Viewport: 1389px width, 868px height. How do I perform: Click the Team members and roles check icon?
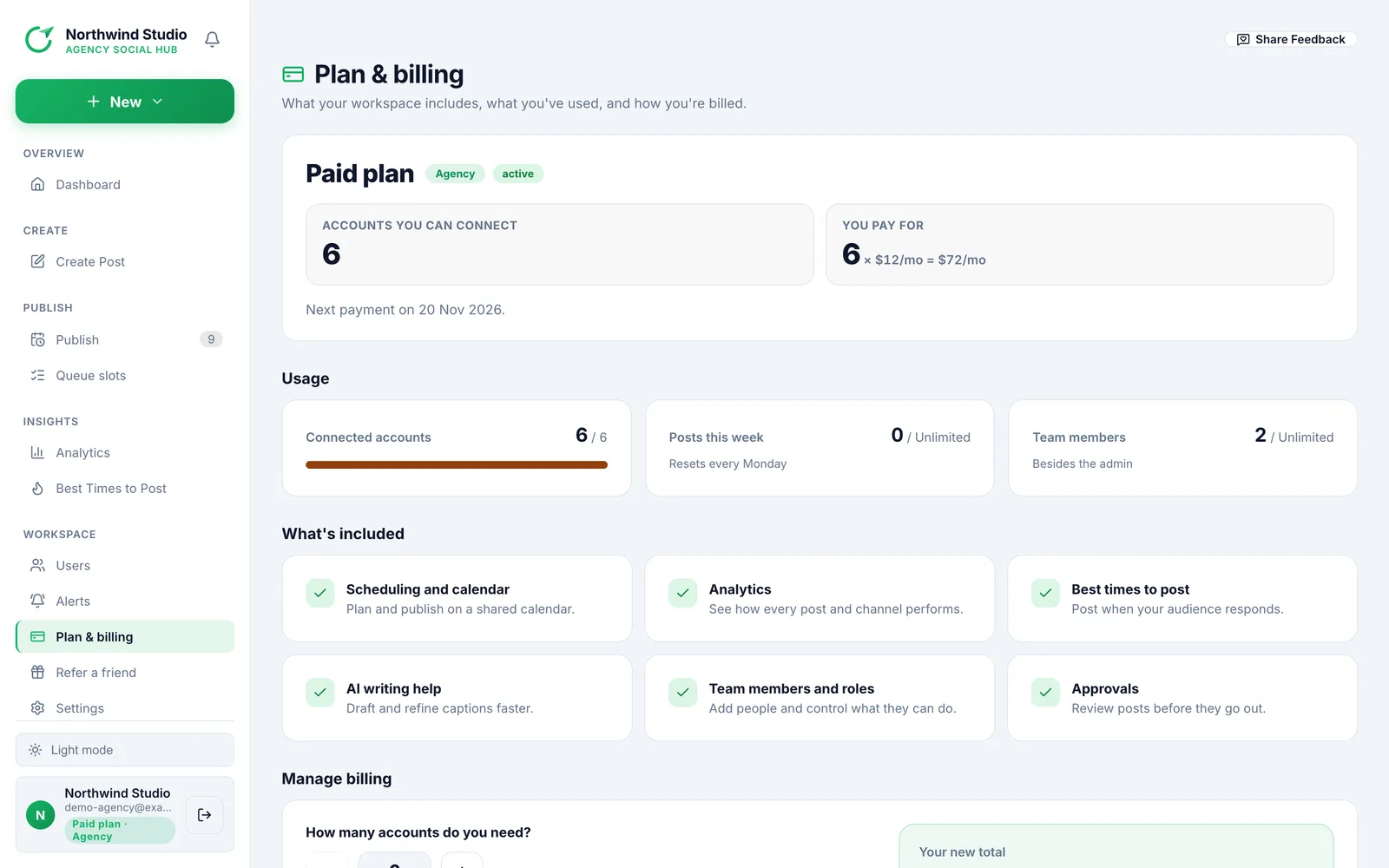click(x=683, y=693)
